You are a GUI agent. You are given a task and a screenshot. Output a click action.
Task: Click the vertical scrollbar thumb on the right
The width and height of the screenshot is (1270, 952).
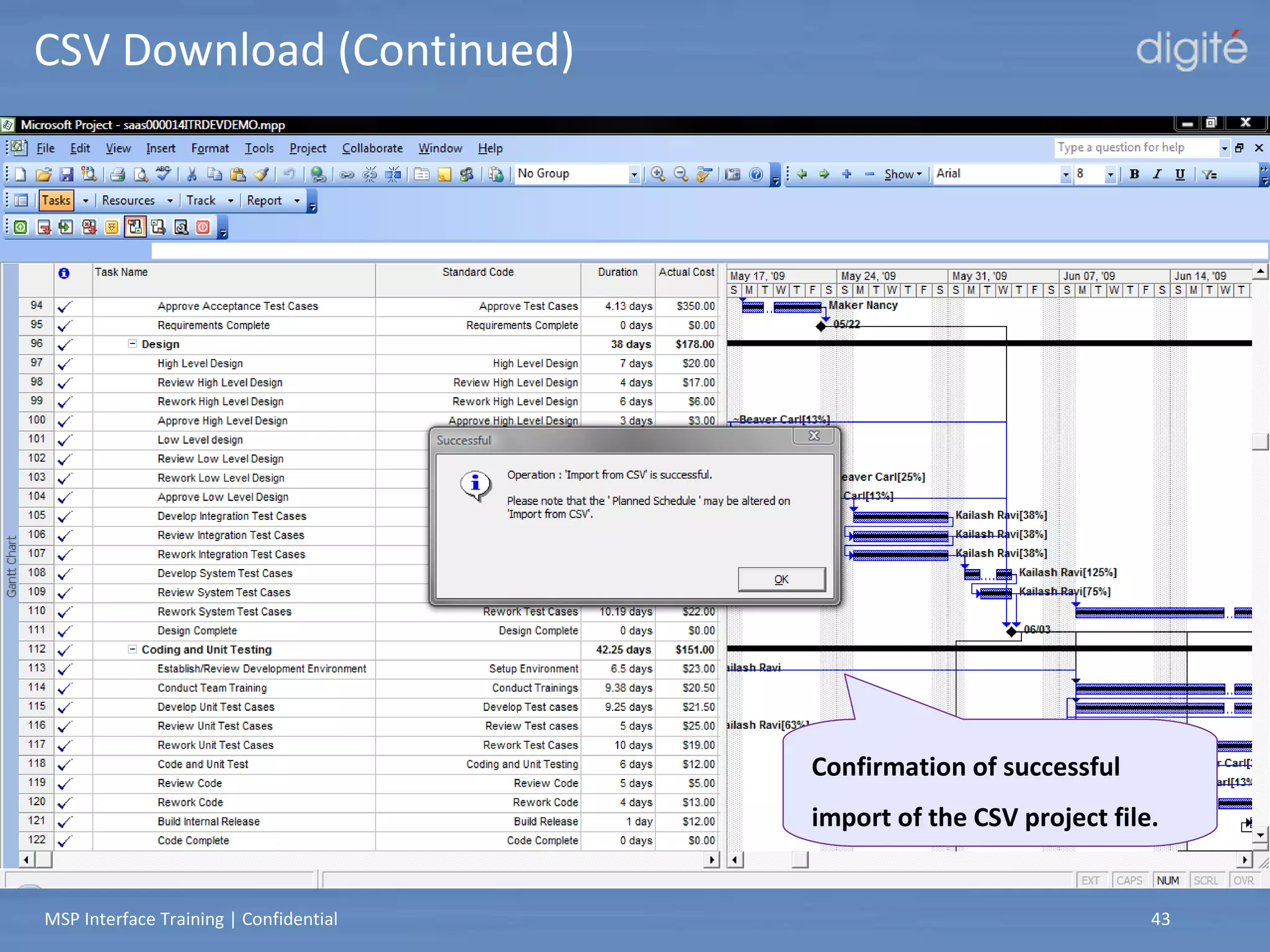1260,442
